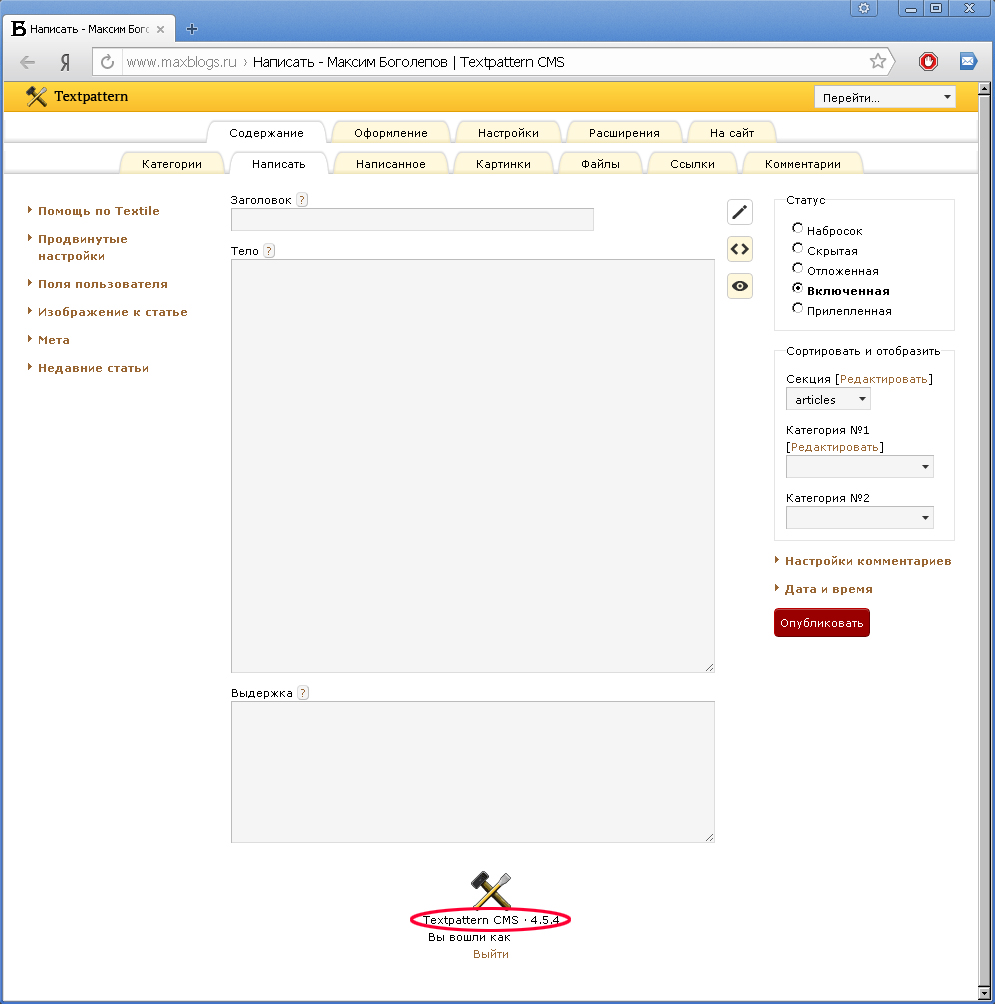
Task: Go to the Ссылки subtab
Action: point(692,164)
